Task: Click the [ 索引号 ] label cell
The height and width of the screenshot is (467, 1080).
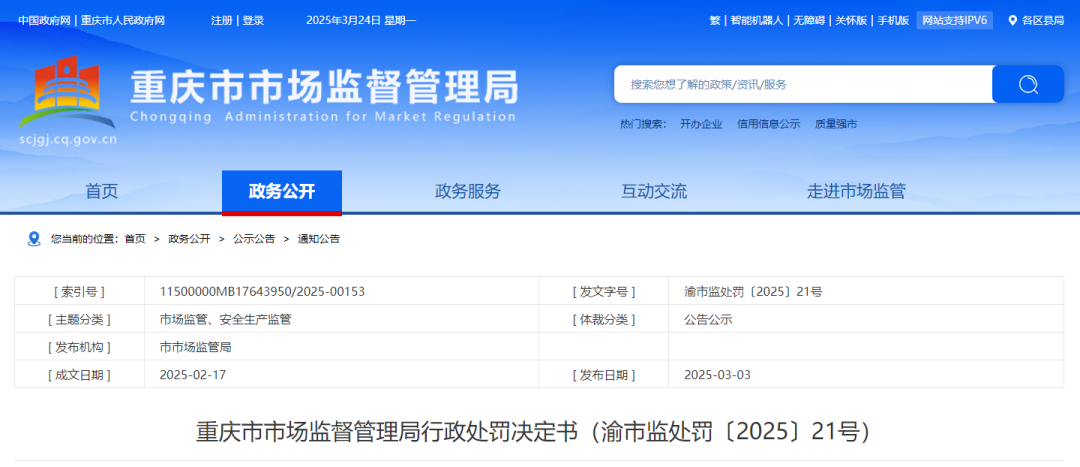Action: coord(79,291)
